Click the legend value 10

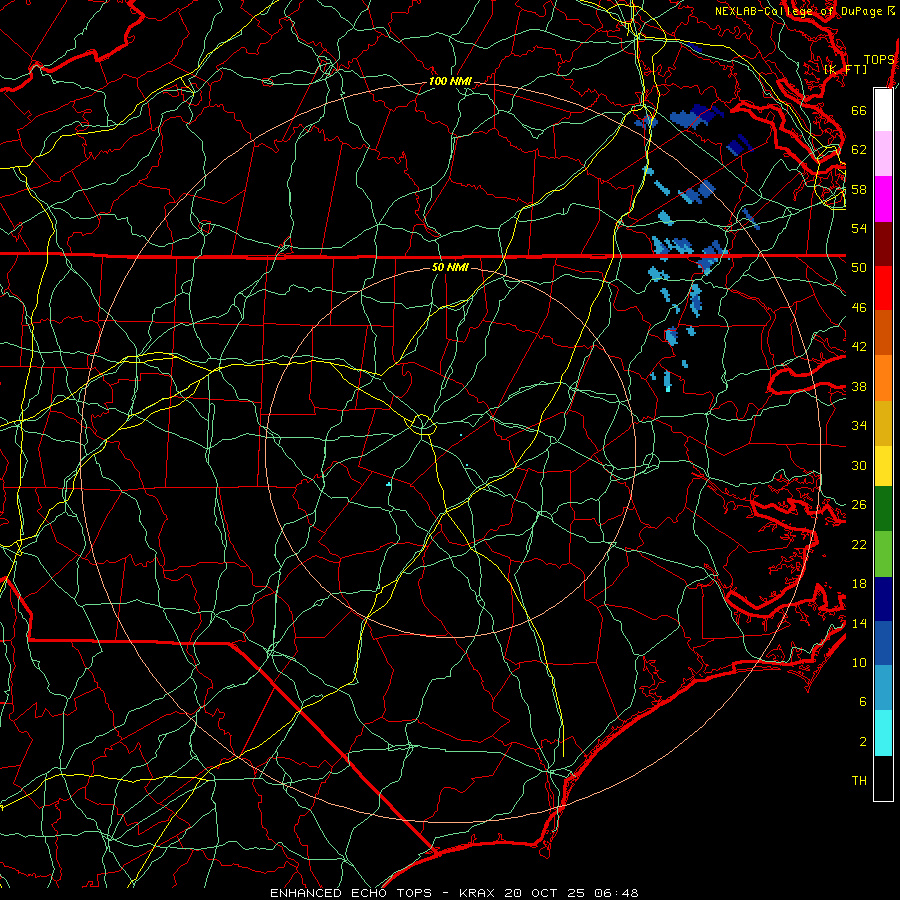[859, 662]
